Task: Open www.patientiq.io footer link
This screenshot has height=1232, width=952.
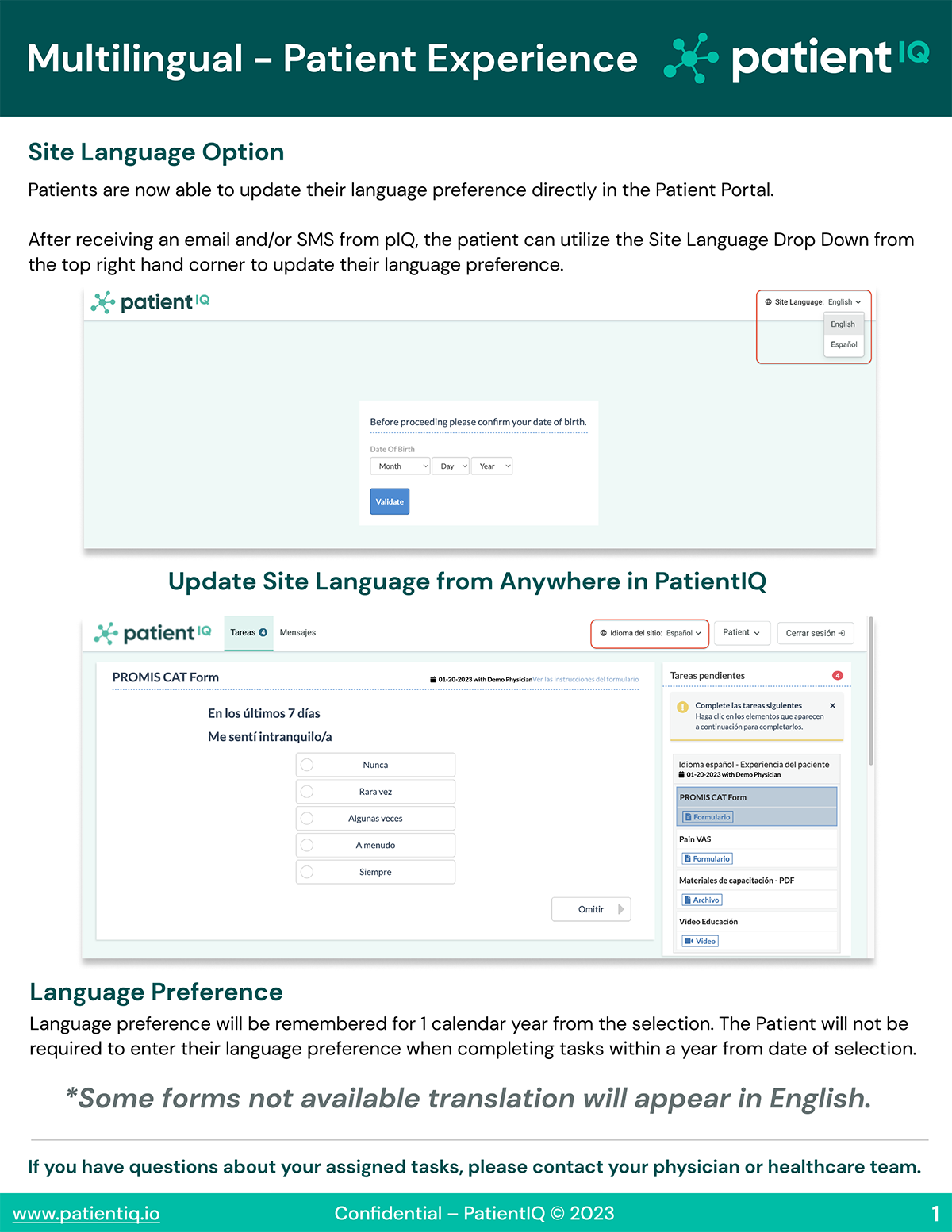Action: [x=86, y=1214]
